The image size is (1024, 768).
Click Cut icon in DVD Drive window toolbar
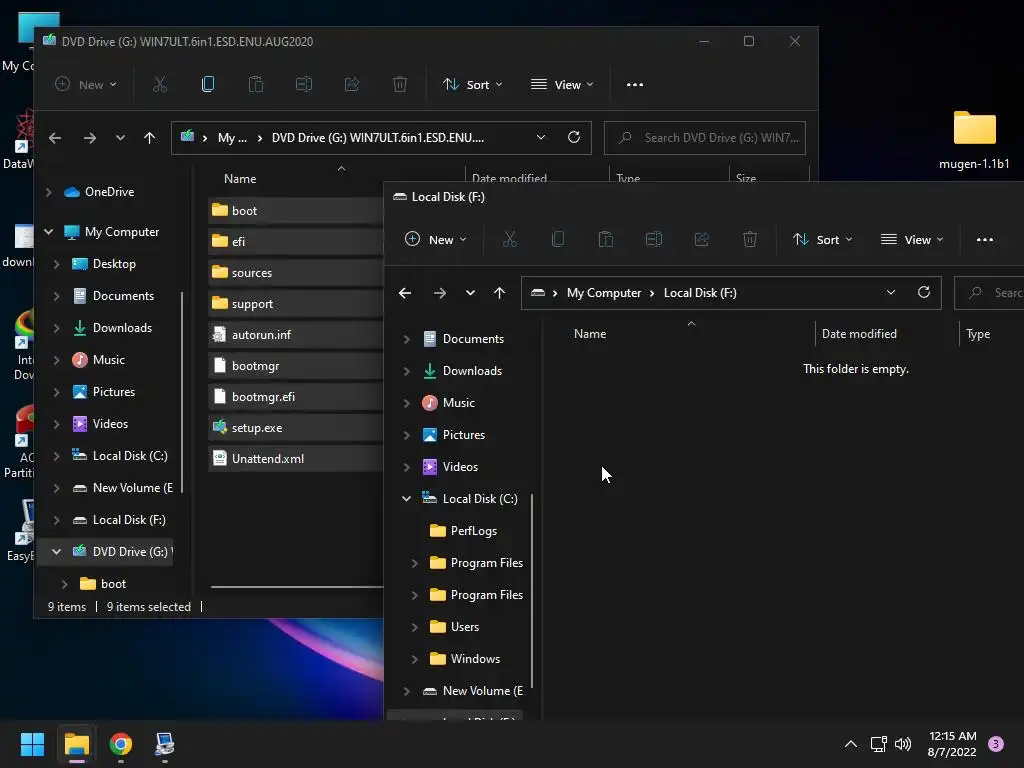160,84
